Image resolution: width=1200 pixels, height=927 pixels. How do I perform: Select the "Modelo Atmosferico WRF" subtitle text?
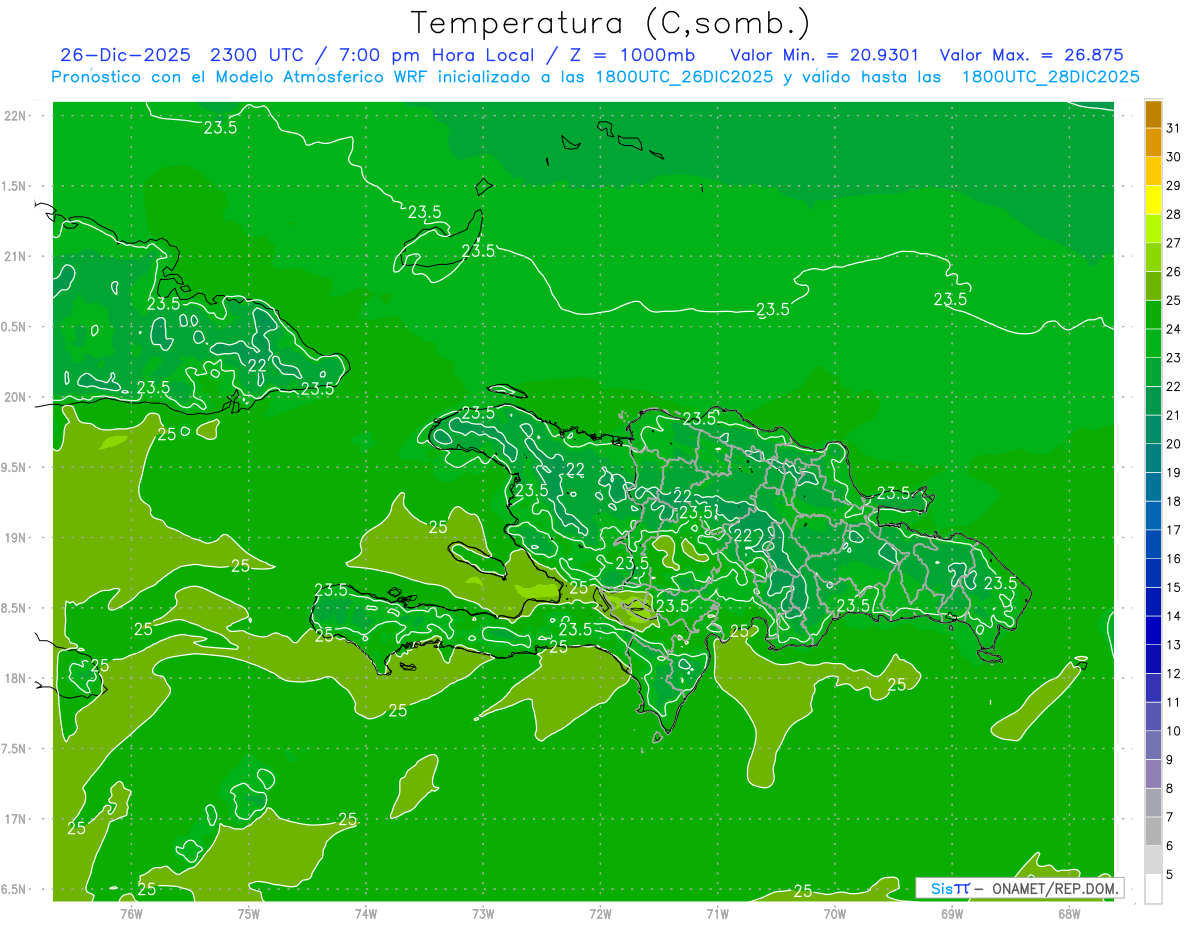321,77
